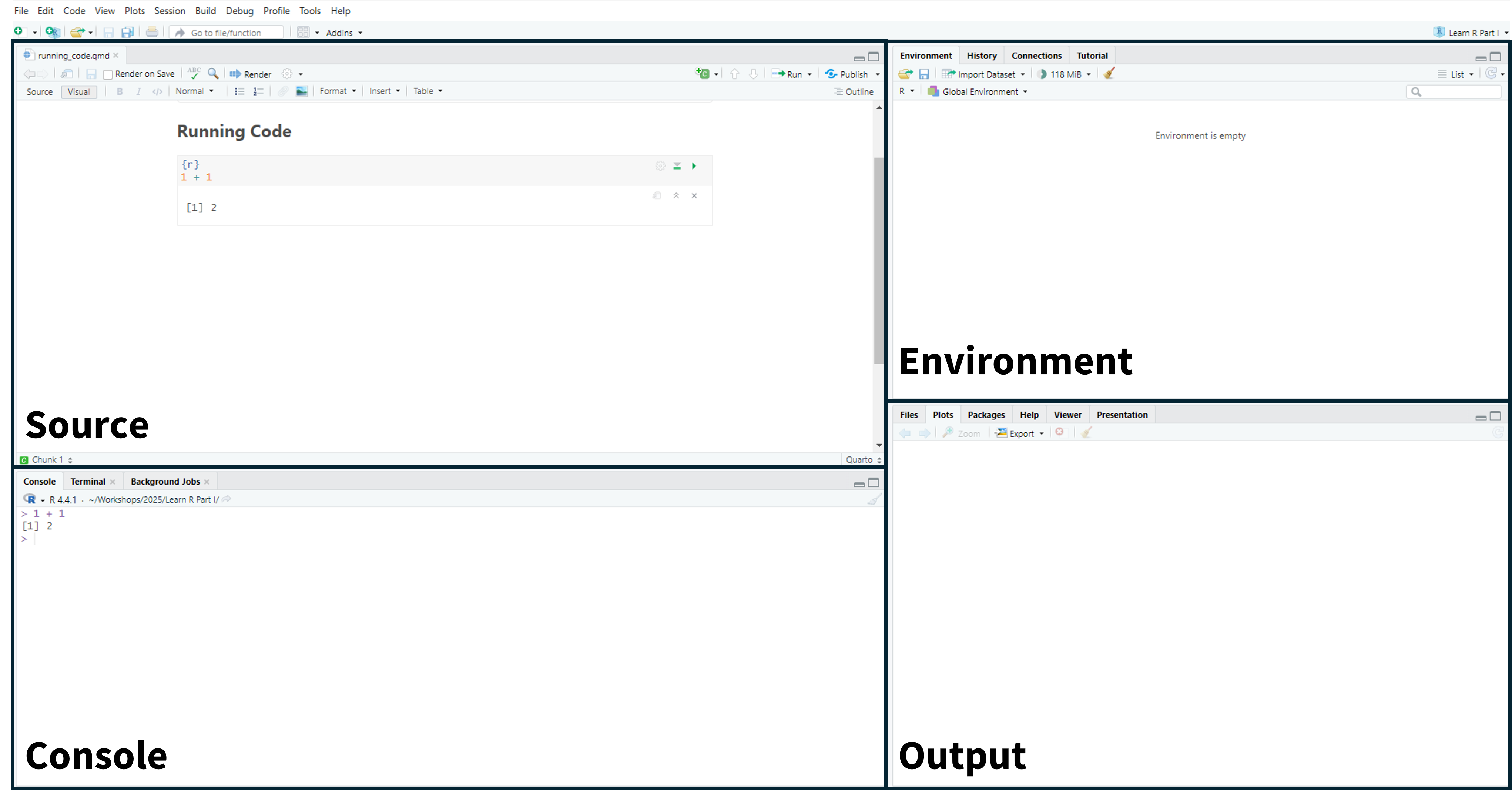Clear environment objects with broom icon

[x=1109, y=73]
